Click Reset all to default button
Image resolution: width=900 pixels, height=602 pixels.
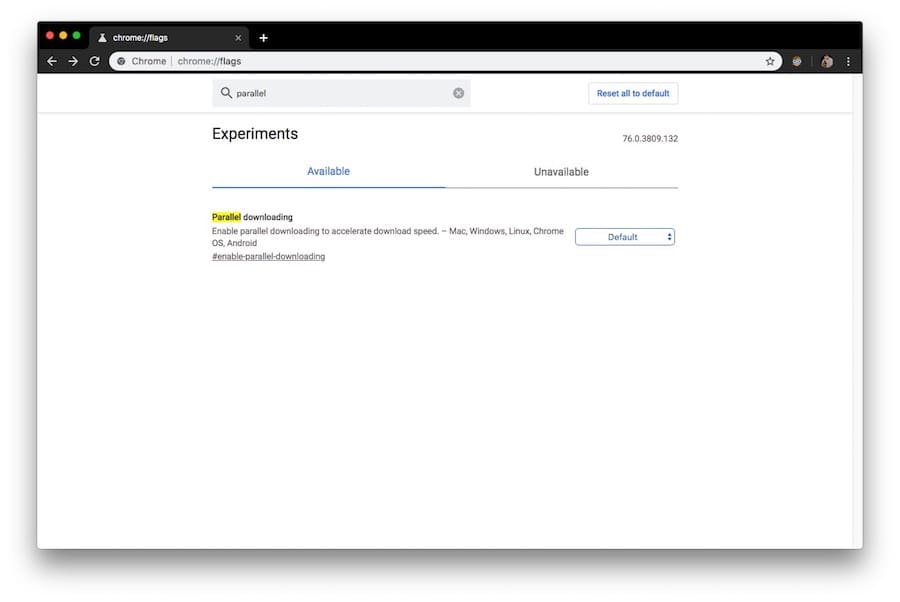[x=633, y=93]
